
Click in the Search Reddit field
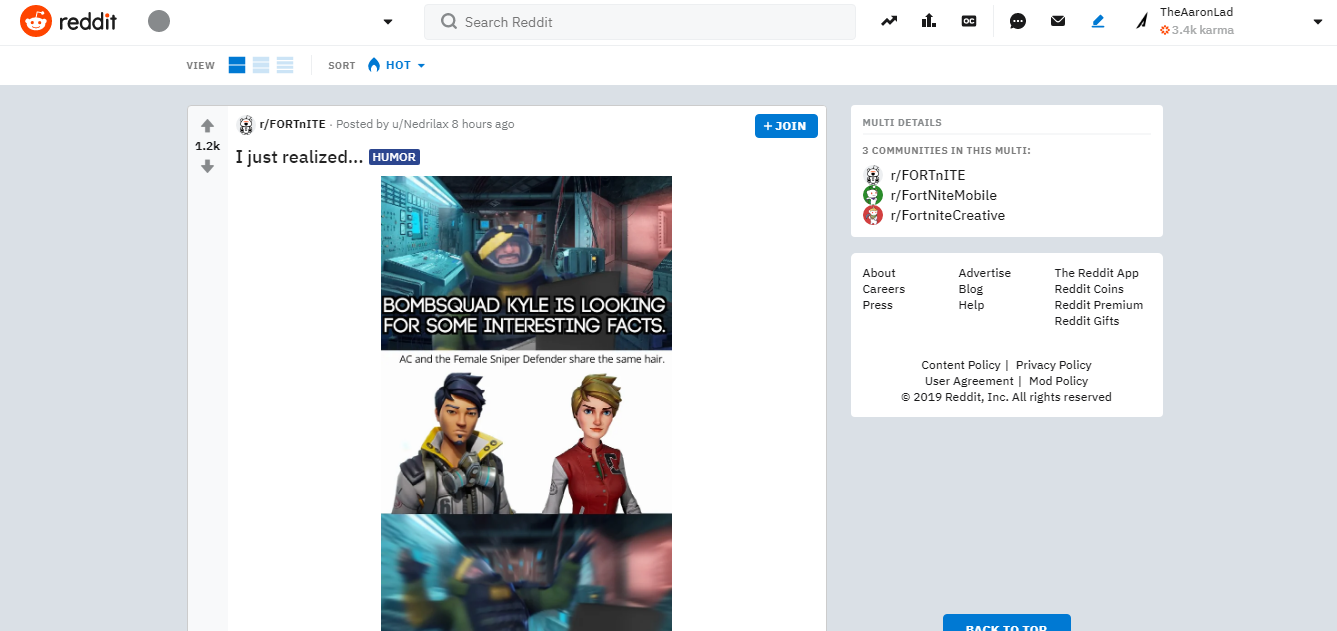(640, 22)
